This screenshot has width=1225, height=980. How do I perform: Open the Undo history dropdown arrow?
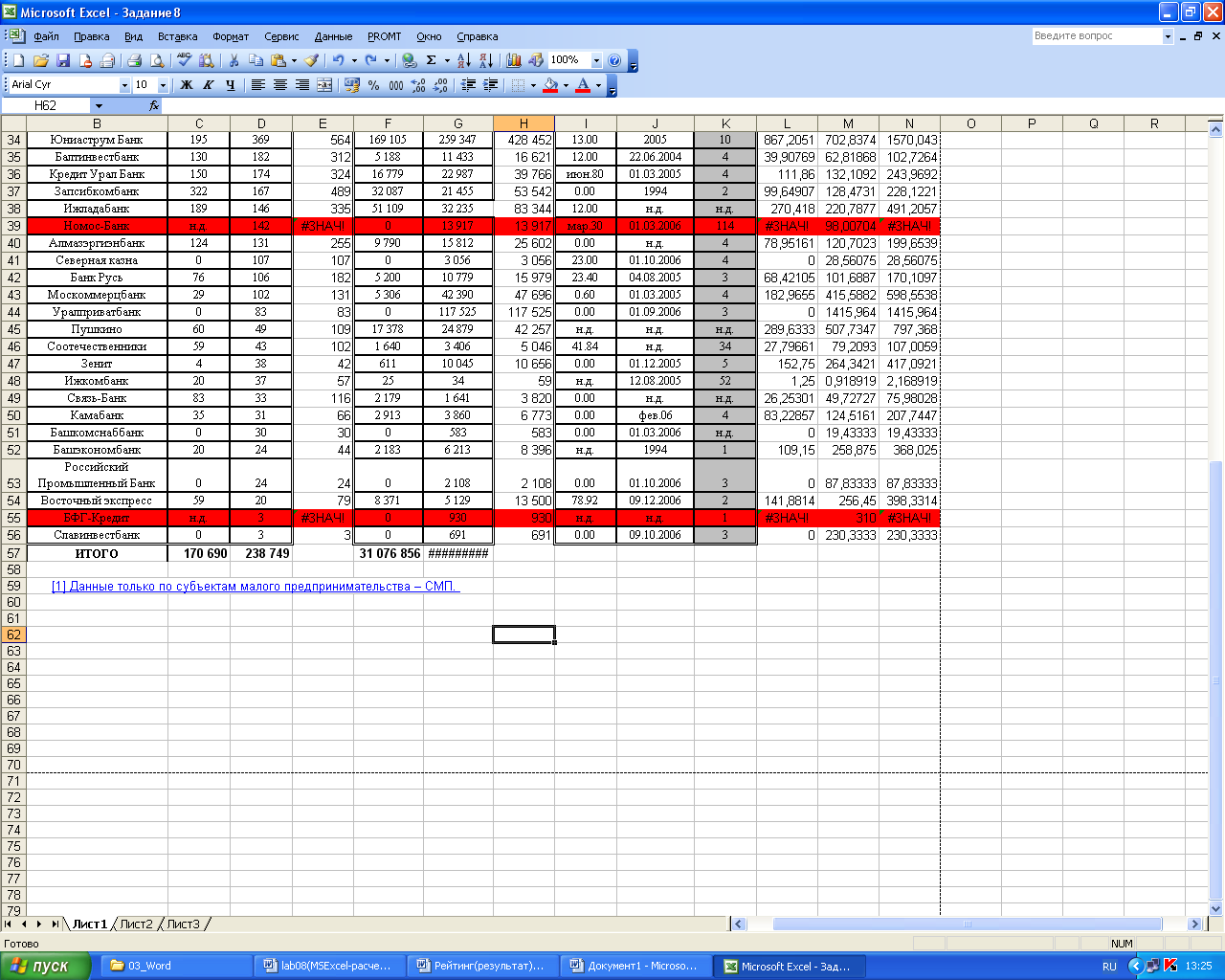(x=353, y=60)
